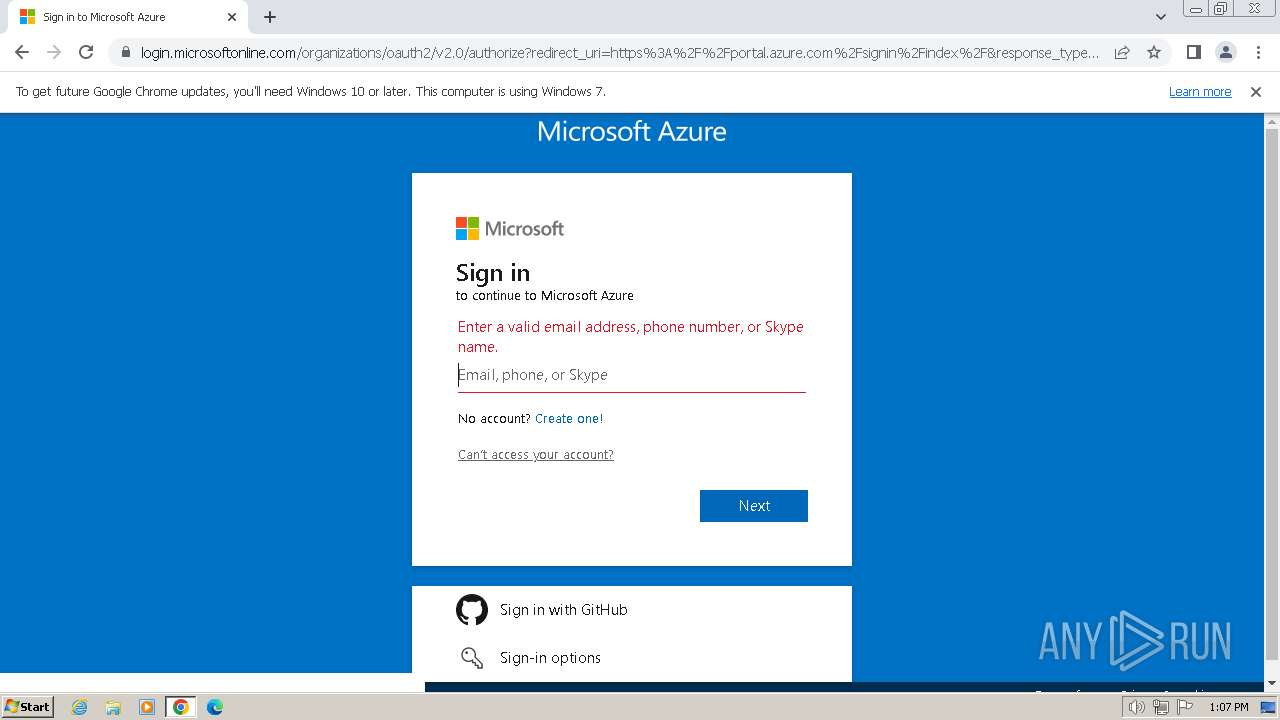Click the volume speaker tray icon
Image resolution: width=1280 pixels, height=720 pixels.
pyautogui.click(x=1137, y=707)
